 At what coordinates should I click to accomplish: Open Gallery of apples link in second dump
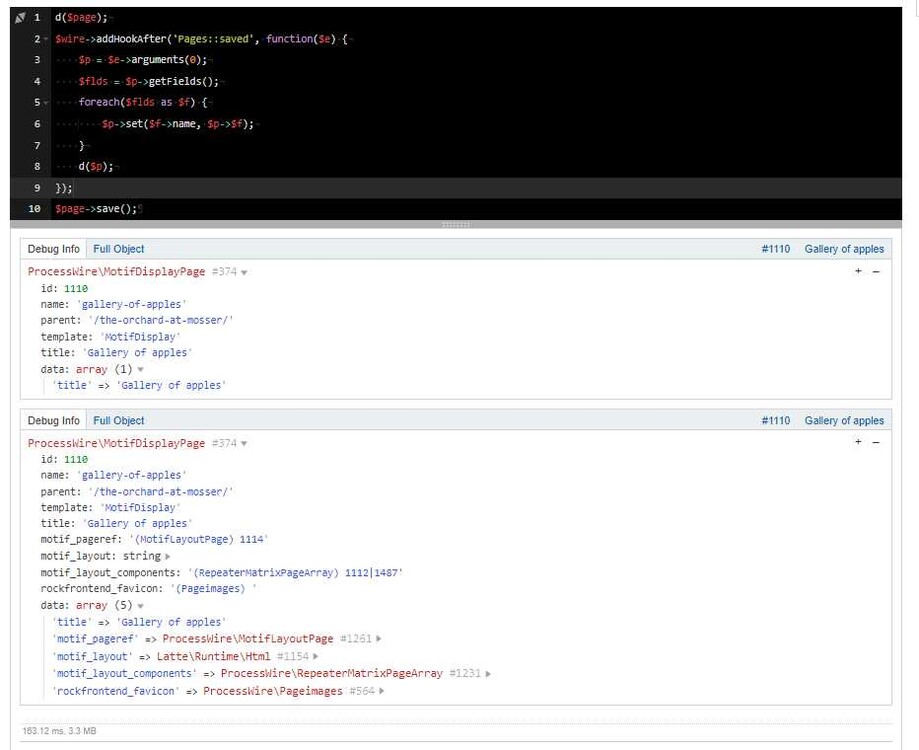tap(844, 421)
